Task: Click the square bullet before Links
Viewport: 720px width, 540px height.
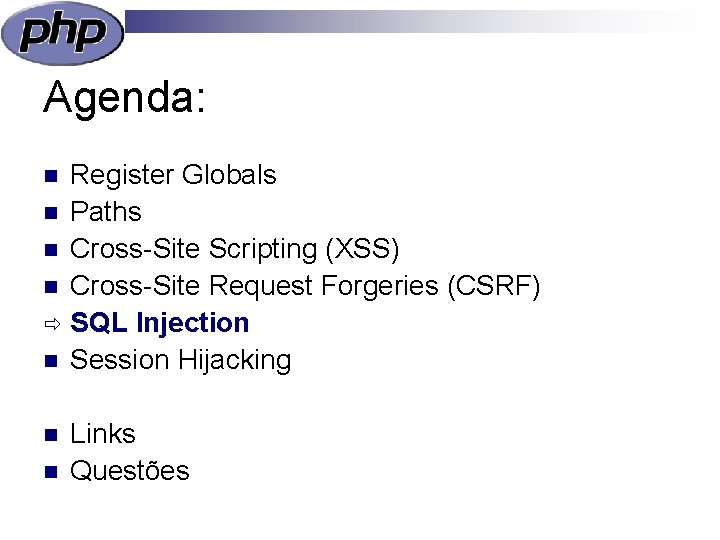Action: tap(51, 435)
